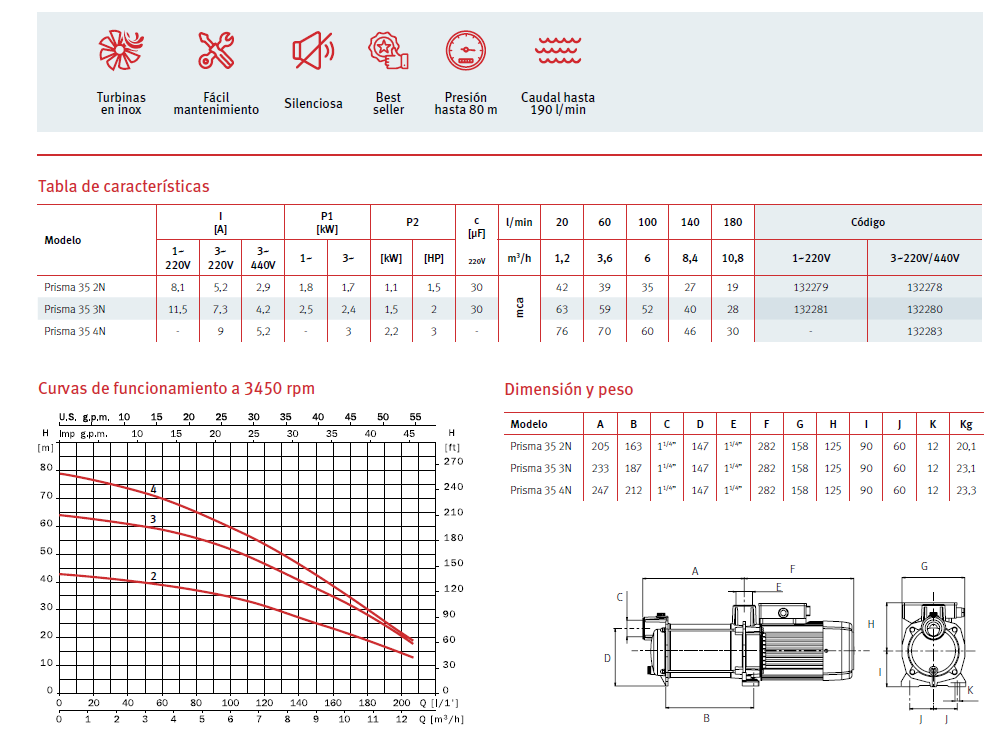Select product code 132283
The image size is (990, 739).
click(924, 331)
